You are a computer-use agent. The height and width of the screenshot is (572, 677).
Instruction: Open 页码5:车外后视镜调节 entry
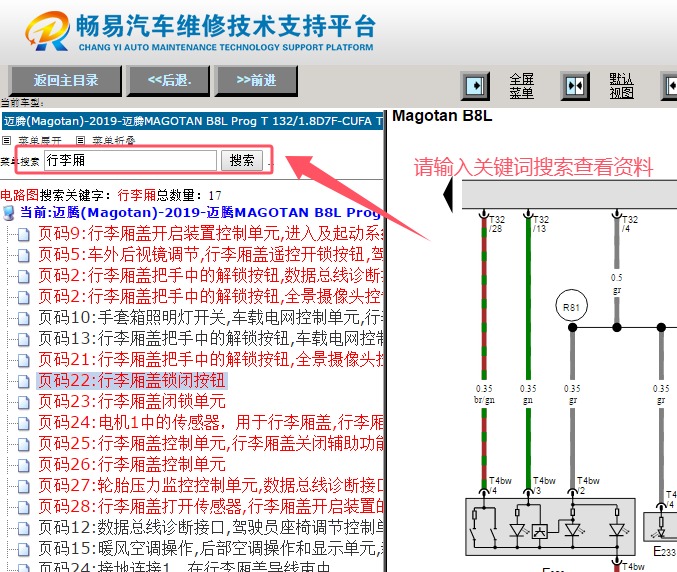(211, 254)
